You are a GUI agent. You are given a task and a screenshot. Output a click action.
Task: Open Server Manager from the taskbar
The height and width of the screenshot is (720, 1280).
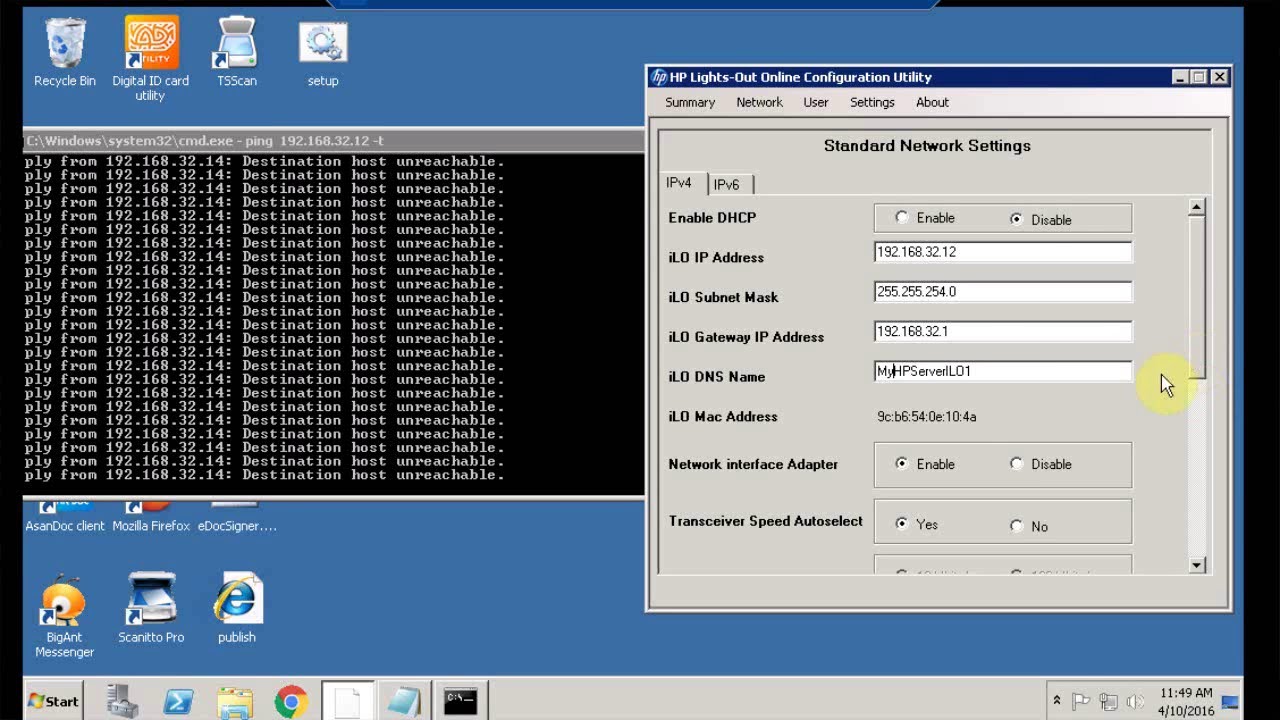(x=122, y=701)
